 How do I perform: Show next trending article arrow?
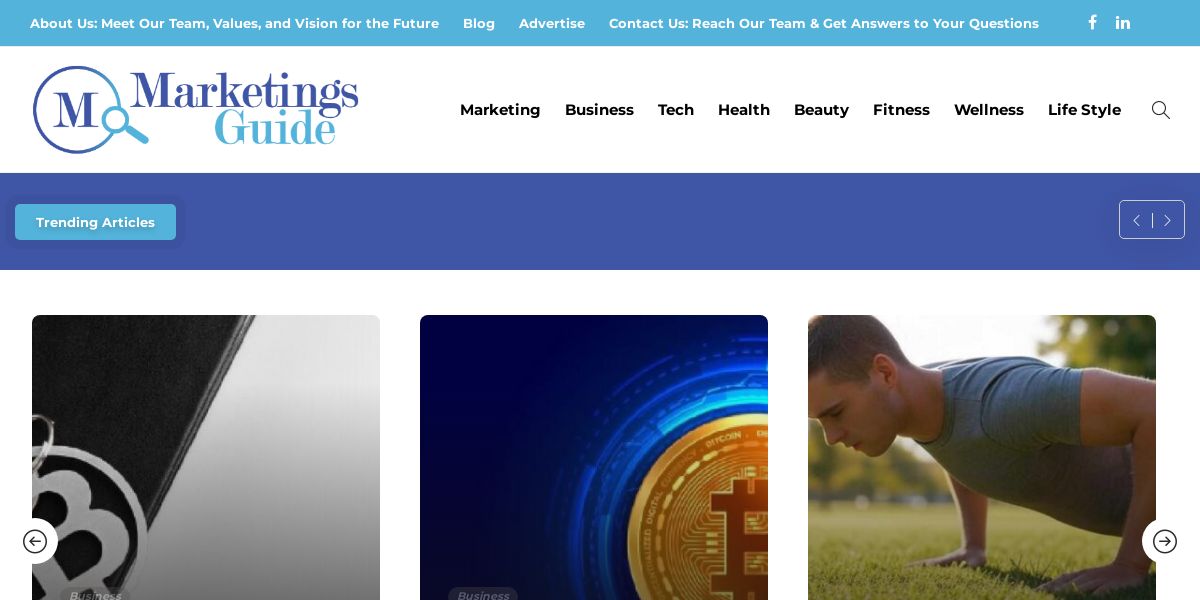pyautogui.click(x=1167, y=220)
